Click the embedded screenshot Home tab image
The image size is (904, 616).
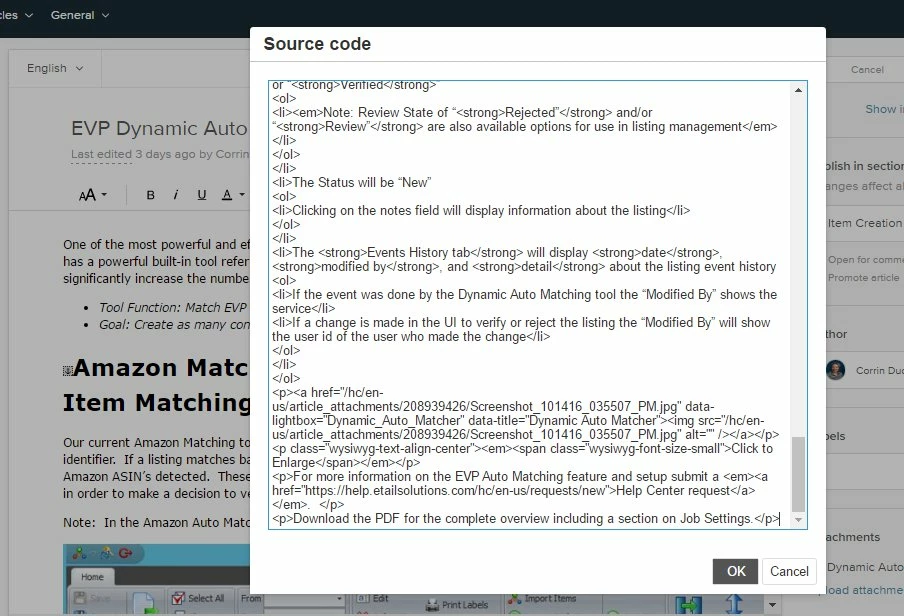(92, 577)
